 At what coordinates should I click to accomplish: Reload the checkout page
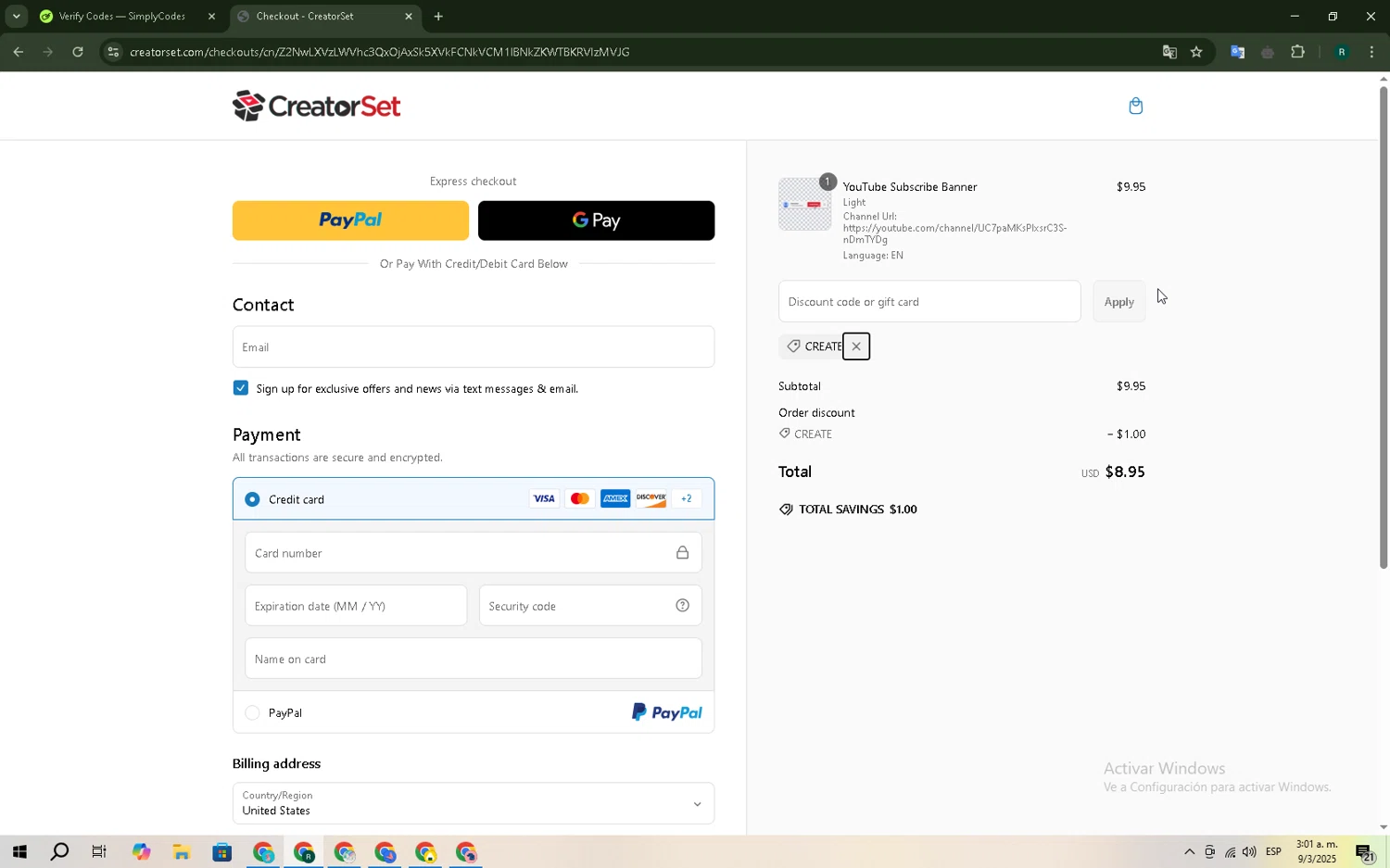click(78, 52)
